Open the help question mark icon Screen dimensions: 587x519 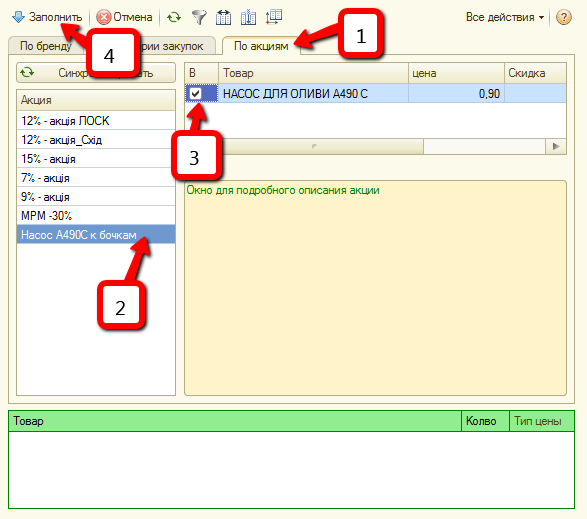point(563,17)
